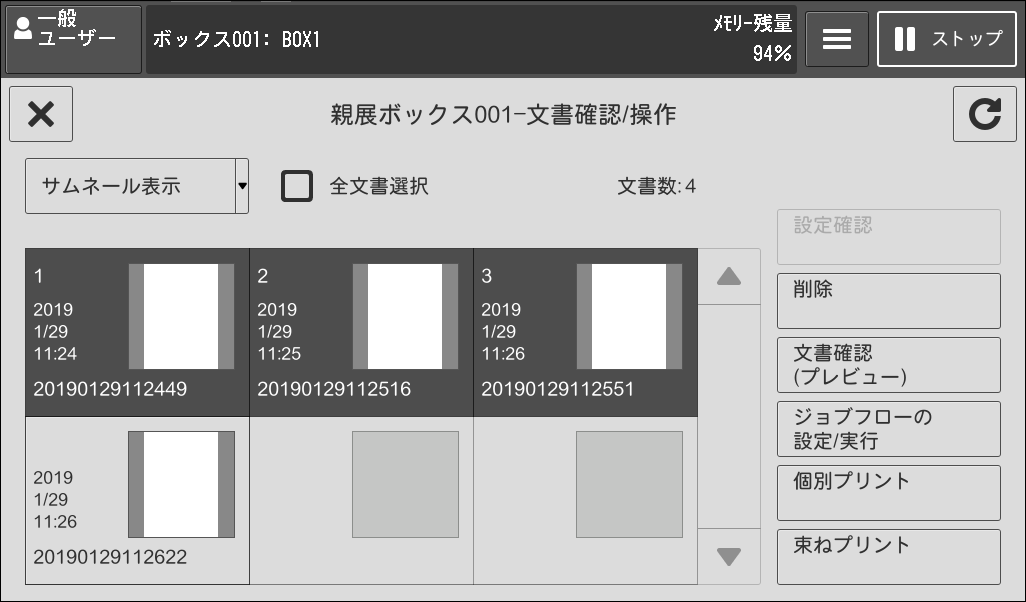Refresh the document list
This screenshot has width=1026, height=602.
tap(984, 113)
